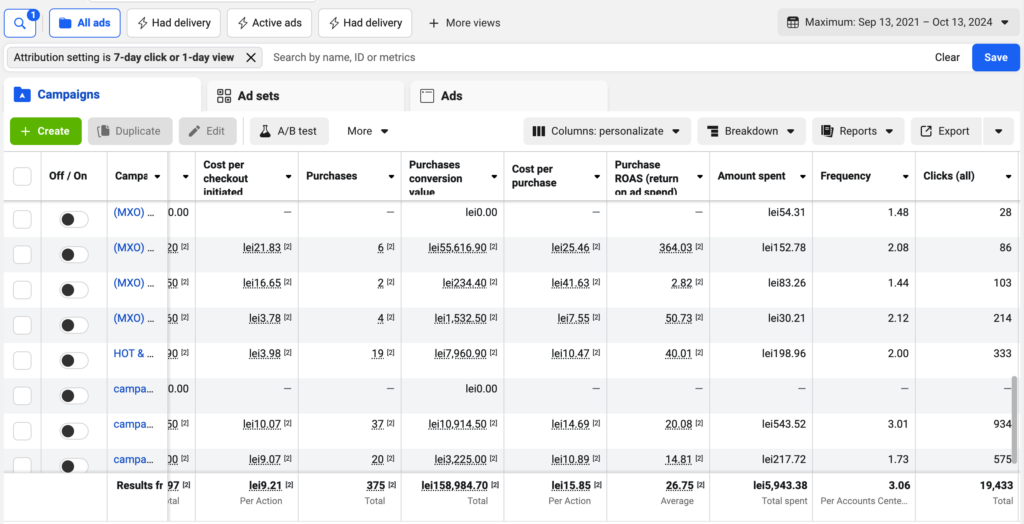The image size is (1024, 524).
Task: Switch to the Ads tab
Action: 509,96
